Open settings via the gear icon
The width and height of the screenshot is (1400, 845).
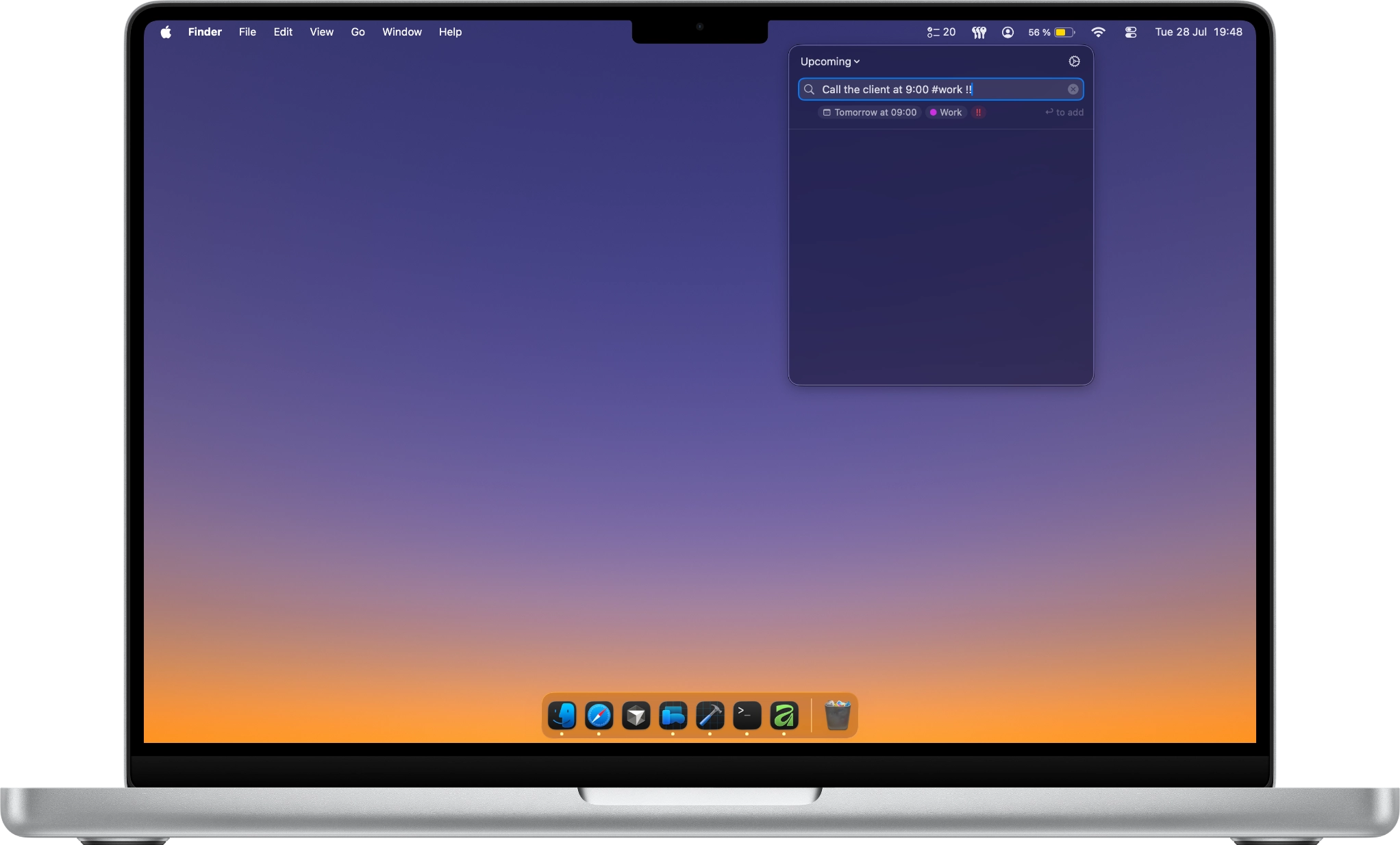1074,62
